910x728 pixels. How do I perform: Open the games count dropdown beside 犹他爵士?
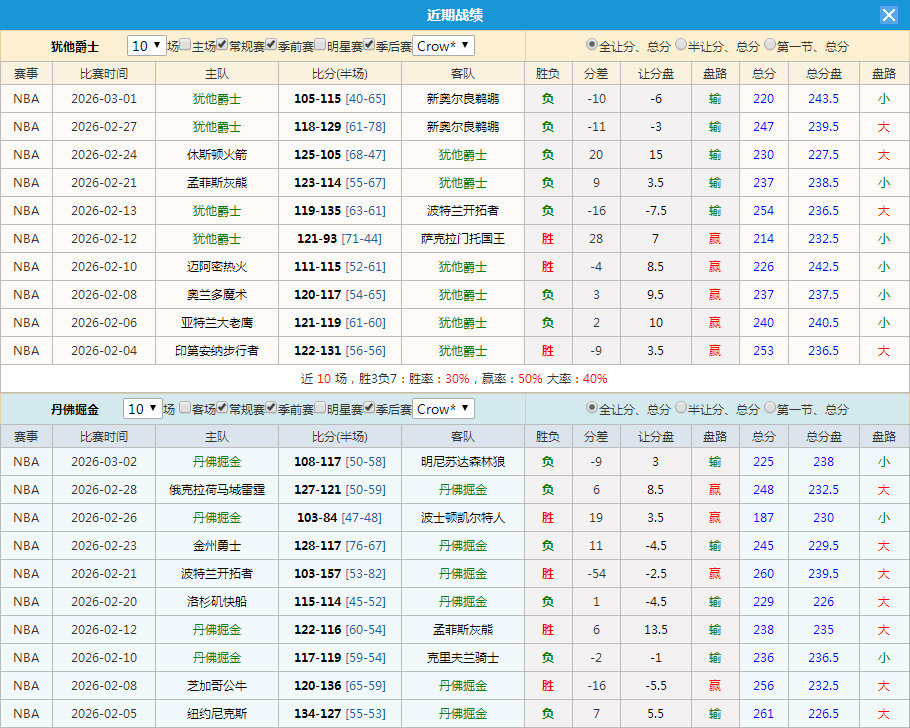(x=144, y=46)
